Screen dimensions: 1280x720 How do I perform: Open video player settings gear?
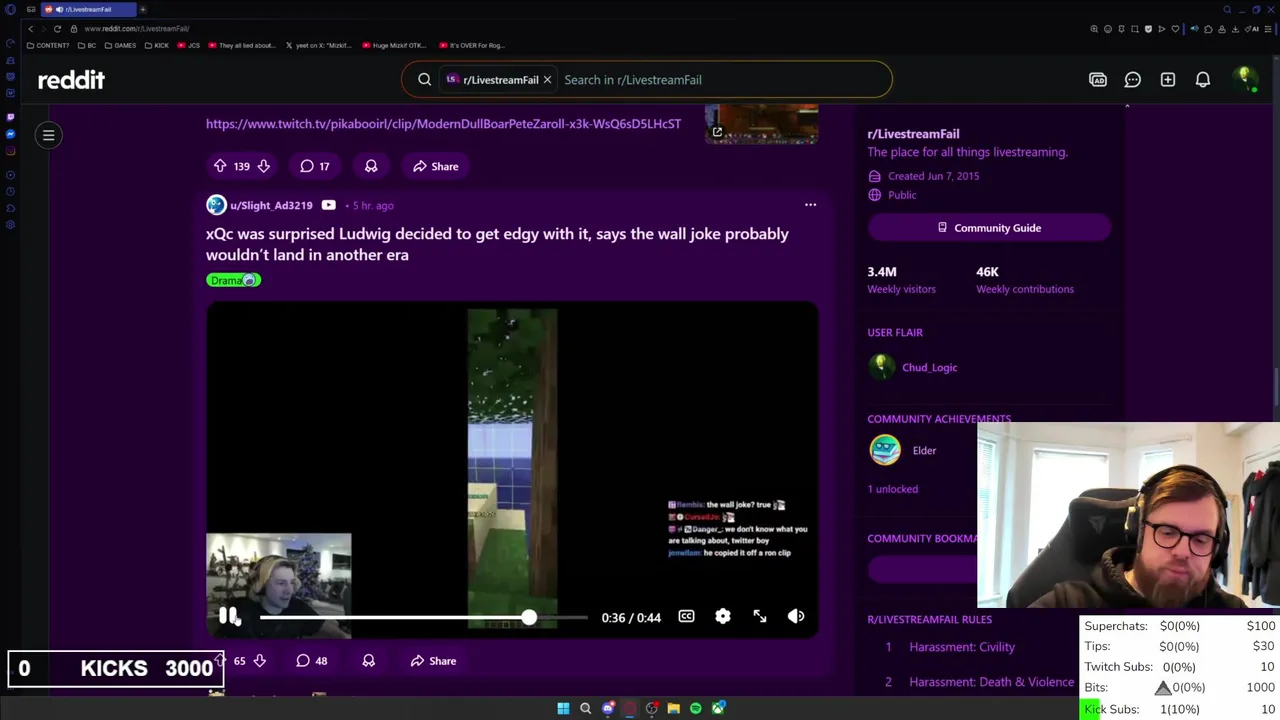click(x=723, y=617)
